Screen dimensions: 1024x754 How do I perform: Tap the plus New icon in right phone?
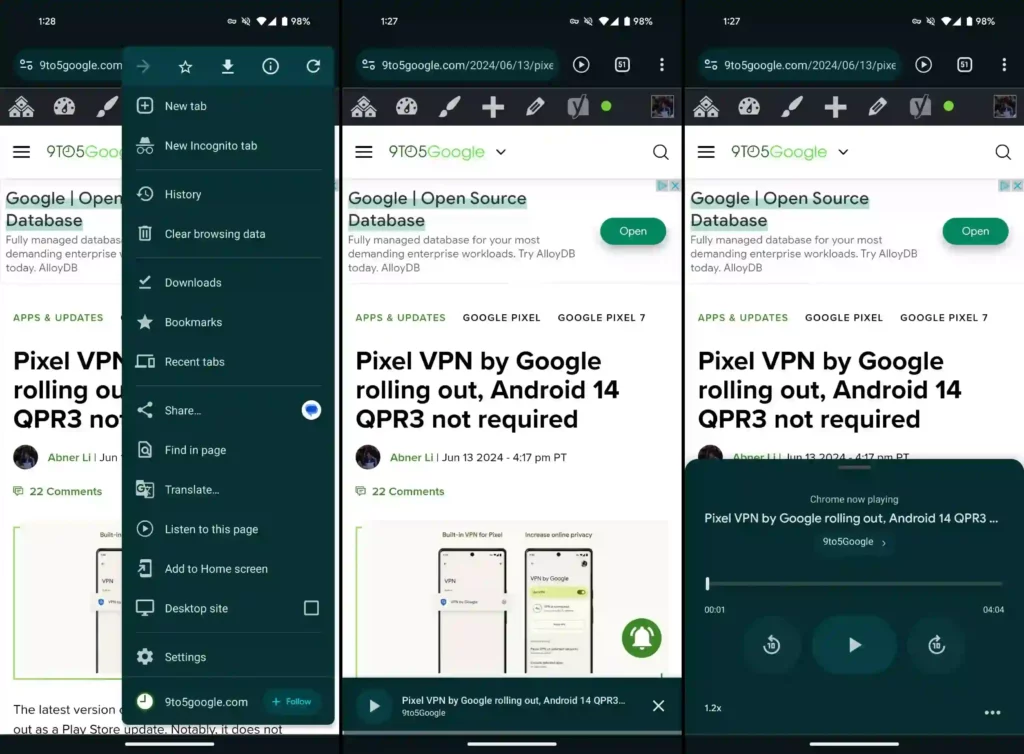tap(835, 106)
